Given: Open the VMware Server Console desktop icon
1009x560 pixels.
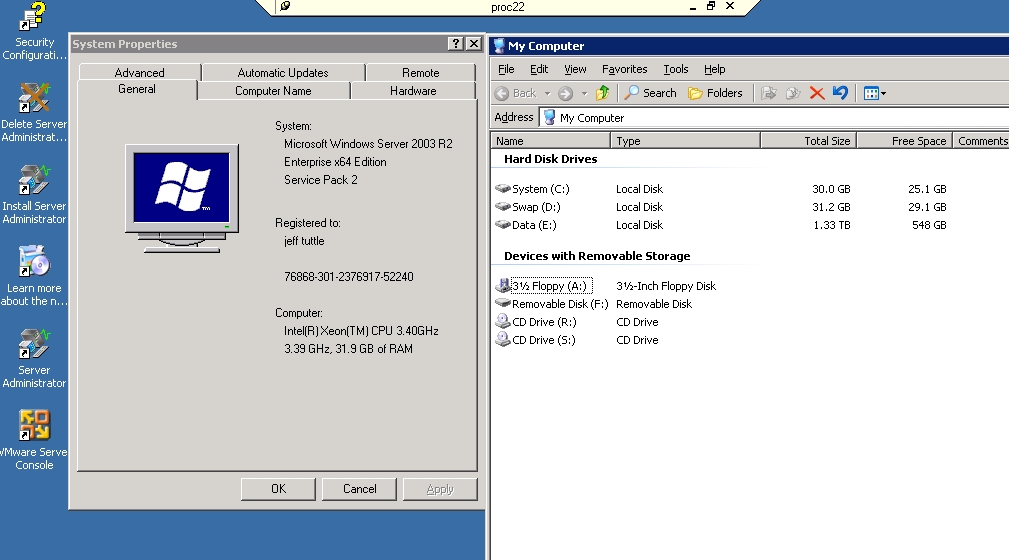Looking at the screenshot, I should point(33,440).
